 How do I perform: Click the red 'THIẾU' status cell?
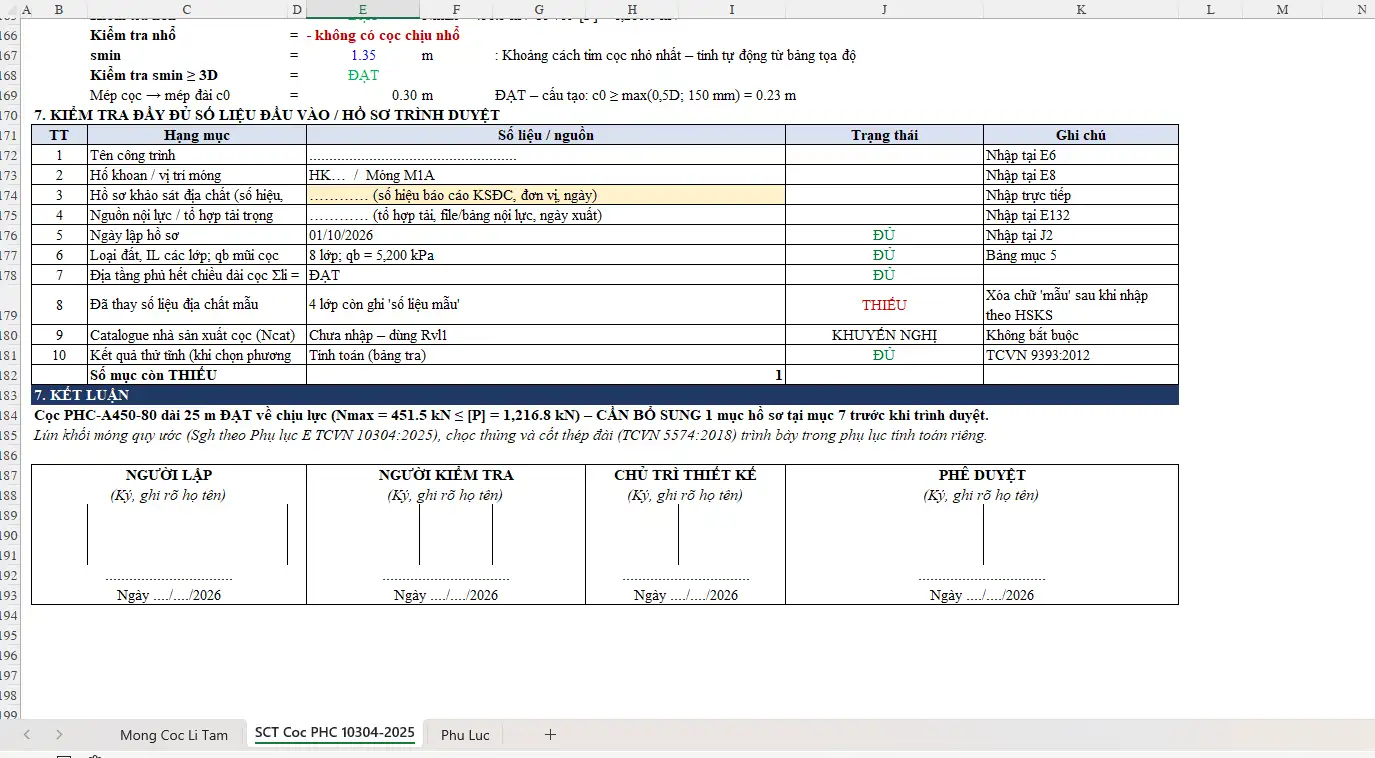pyautogui.click(x=884, y=305)
